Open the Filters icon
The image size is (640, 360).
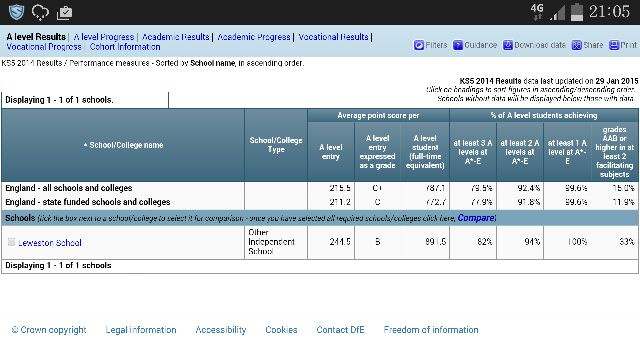[419, 45]
